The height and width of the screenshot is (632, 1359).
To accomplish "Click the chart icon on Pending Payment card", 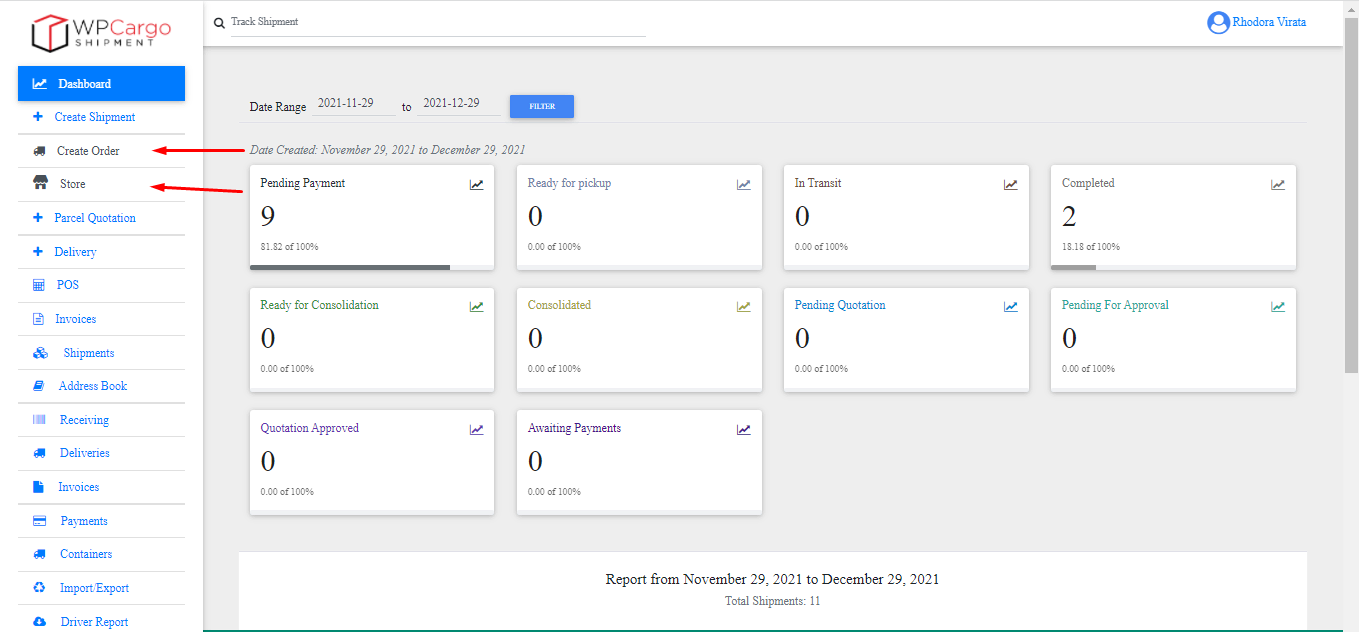I will [476, 185].
